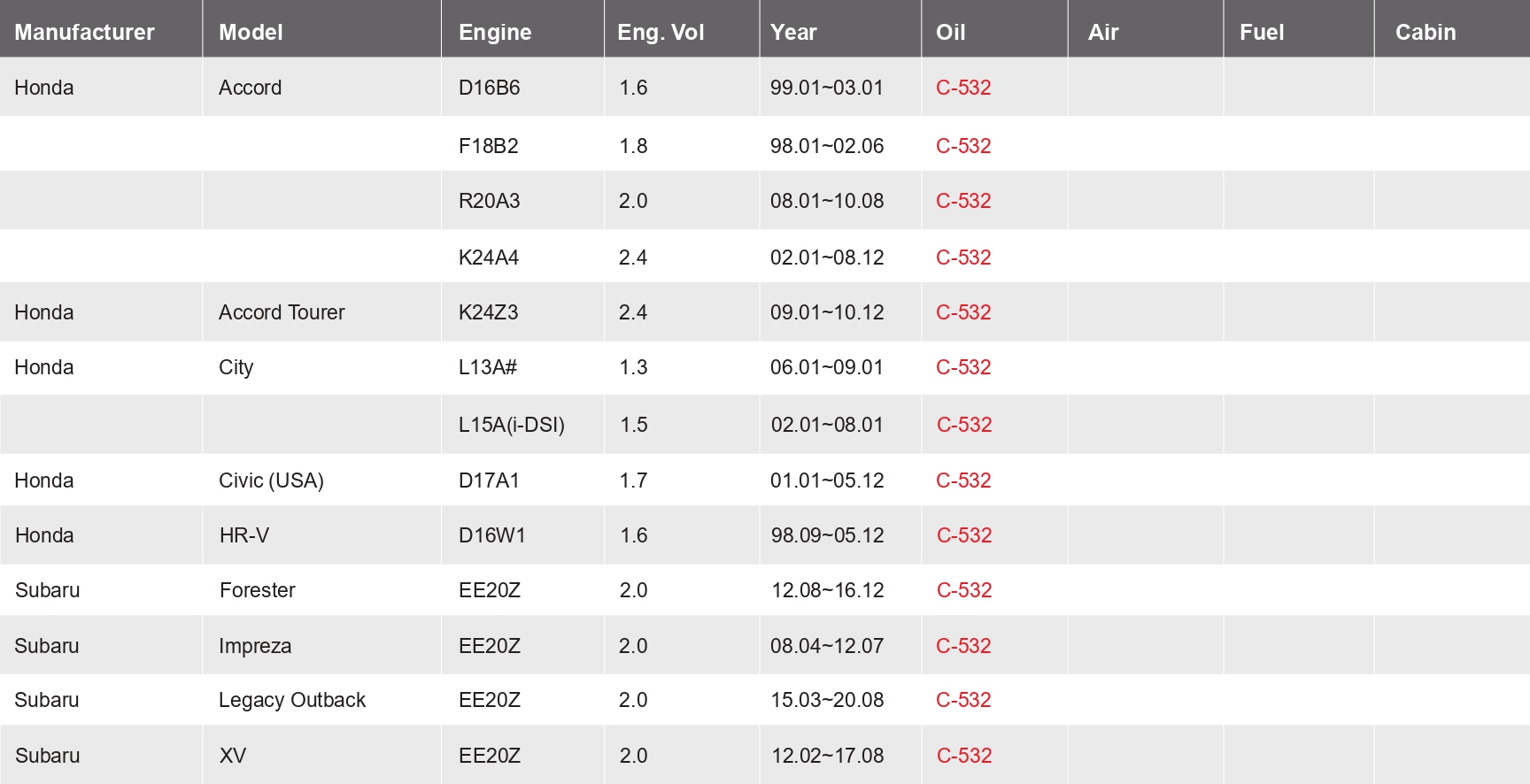Click the Civic (USA) model cell
1530x784 pixels.
click(x=271, y=480)
